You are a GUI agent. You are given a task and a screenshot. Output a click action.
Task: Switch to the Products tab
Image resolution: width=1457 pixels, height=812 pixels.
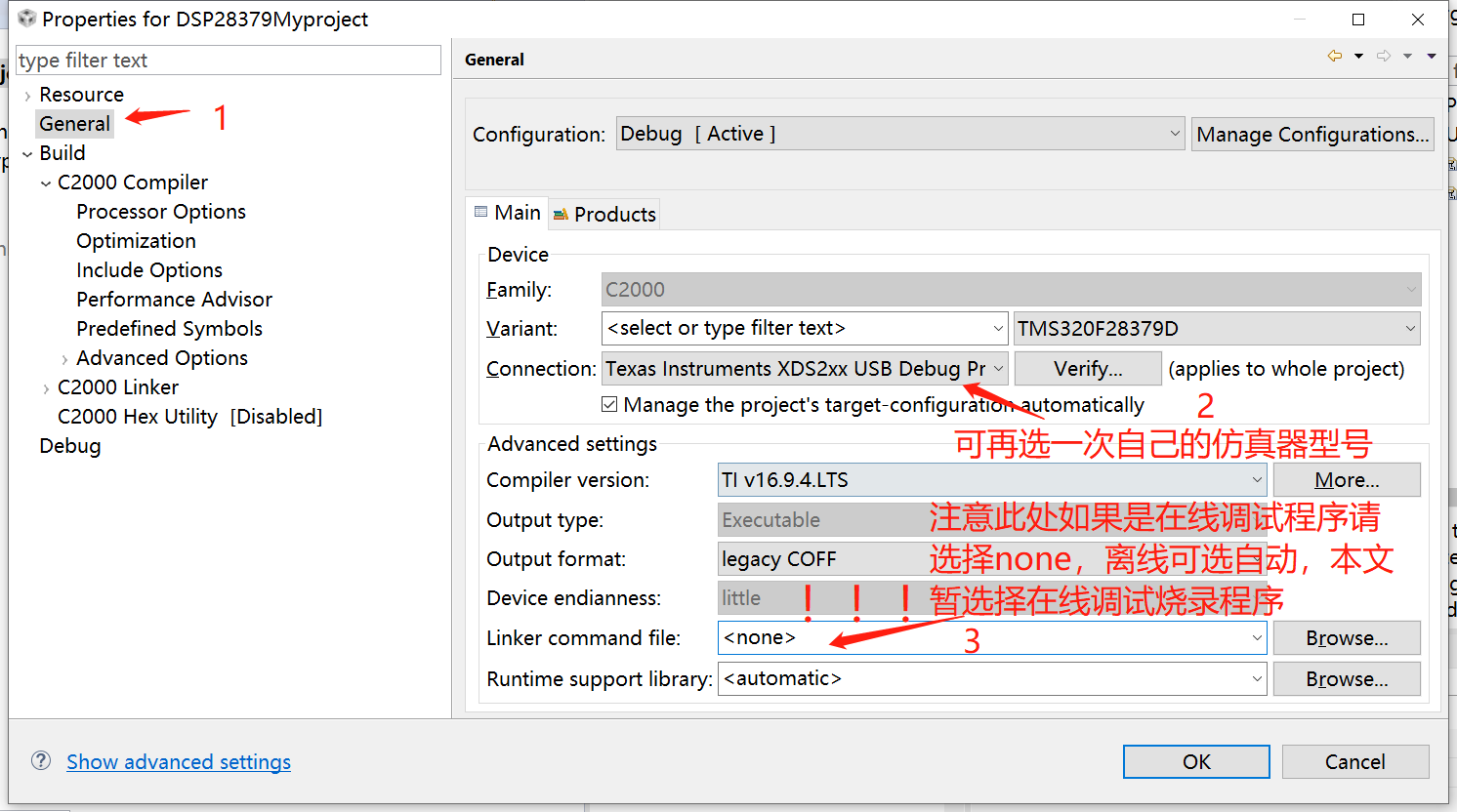604,213
